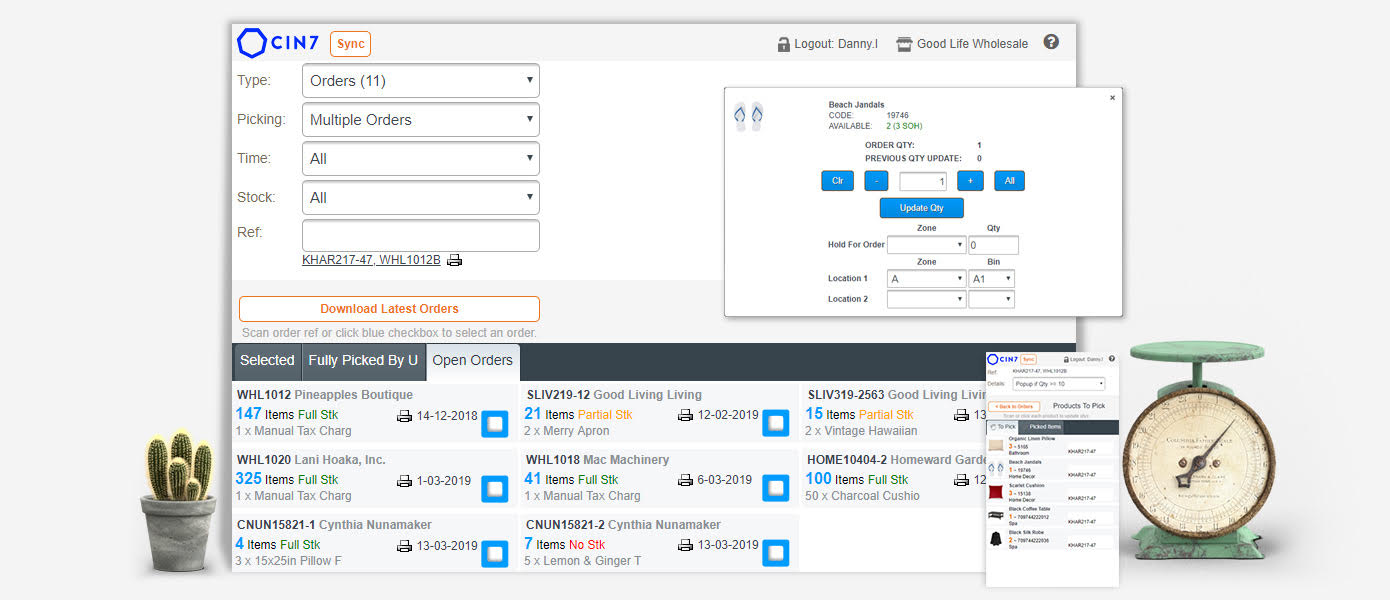Screen dimensions: 1390x600
Task: Click Hold For Order Qty field
Action: click(993, 245)
